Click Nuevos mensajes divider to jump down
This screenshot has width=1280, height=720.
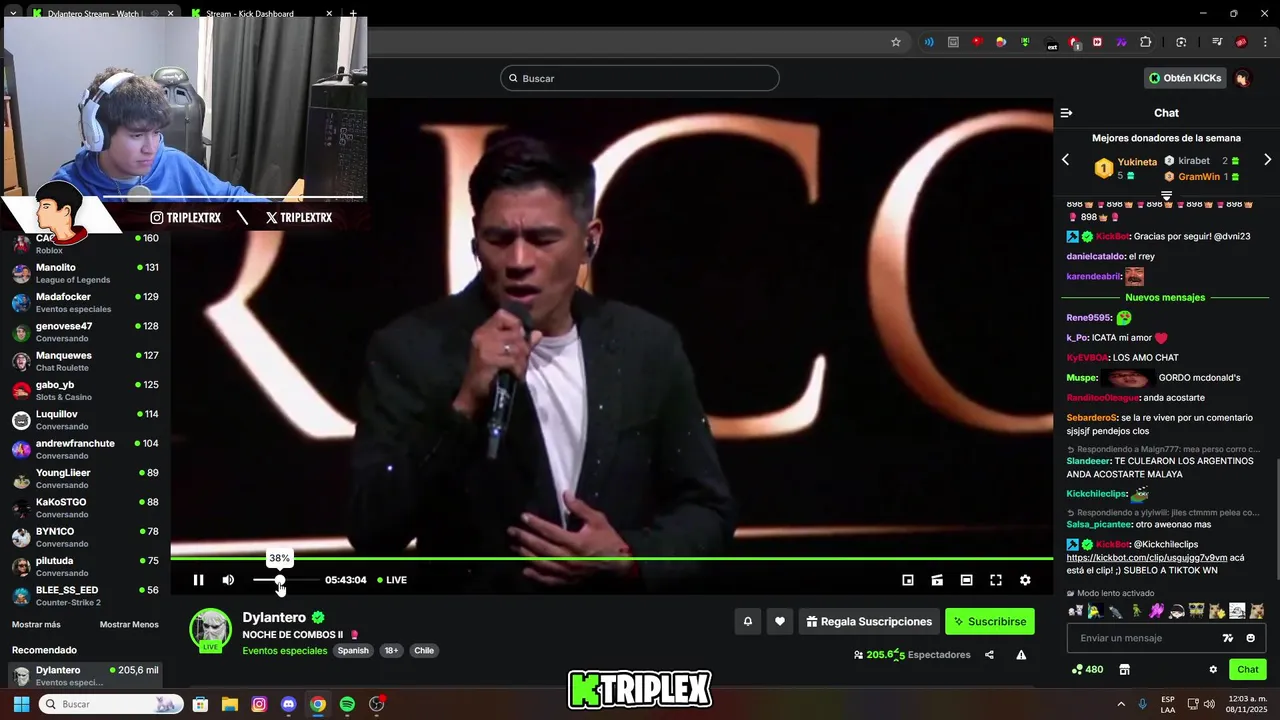[x=1165, y=297]
